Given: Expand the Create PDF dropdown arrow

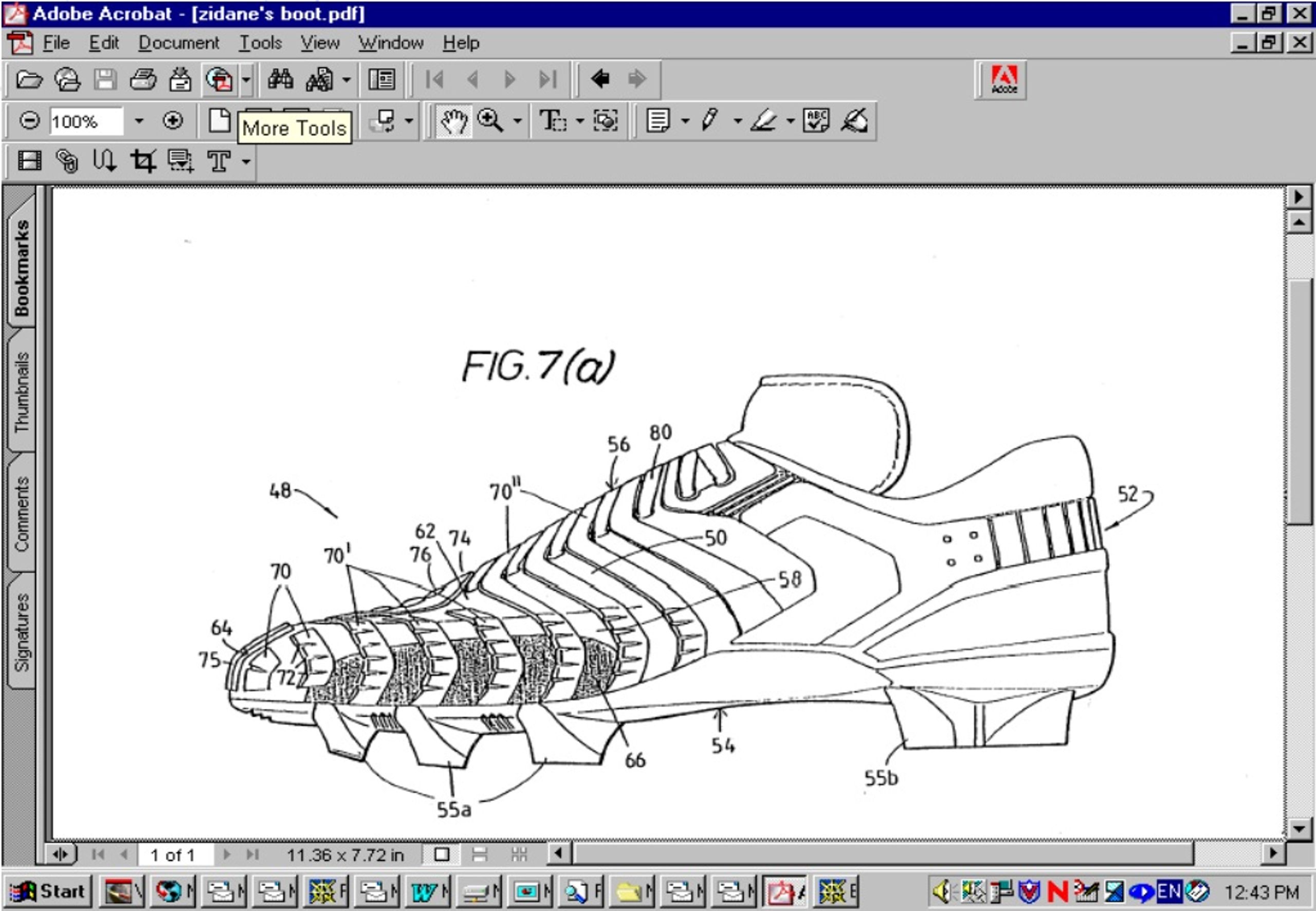Looking at the screenshot, I should (247, 79).
